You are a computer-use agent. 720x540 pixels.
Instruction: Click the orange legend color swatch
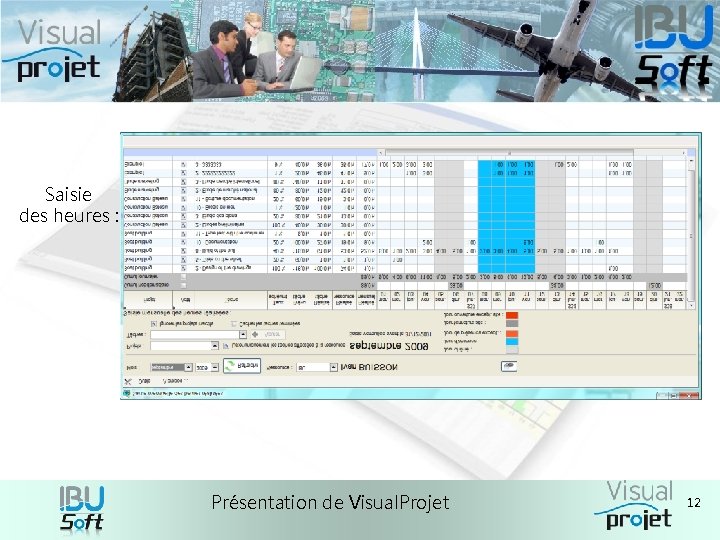click(512, 333)
